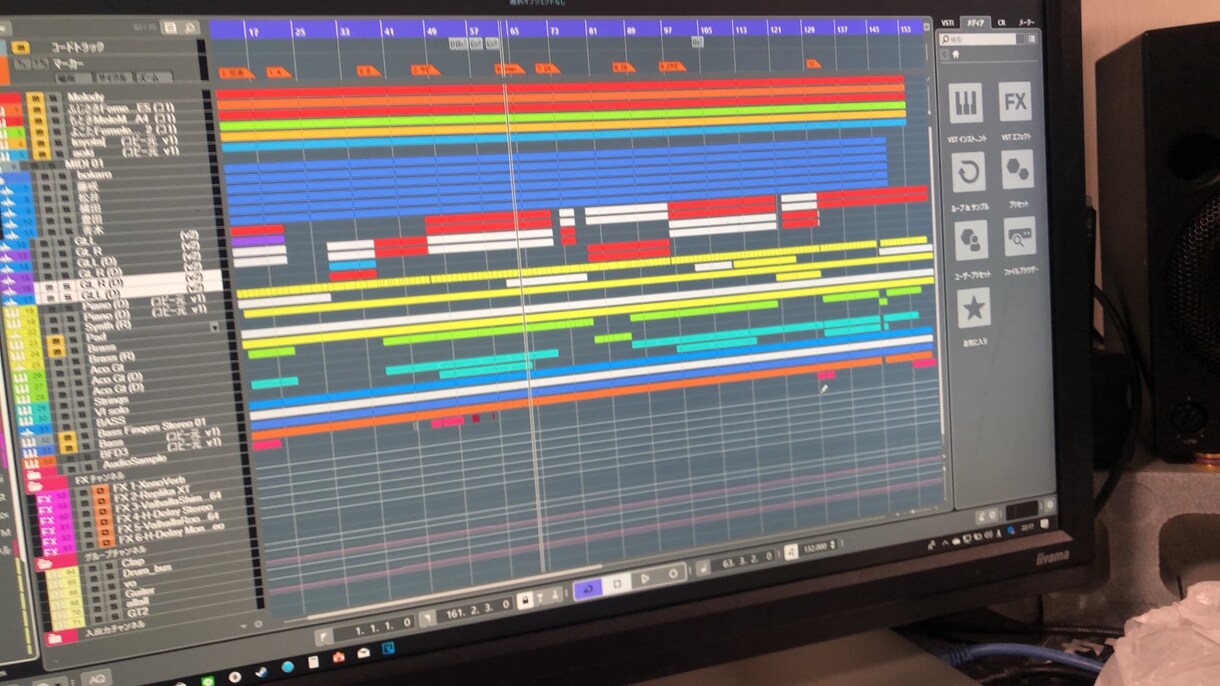
Task: Open the File Browser tile
Action: point(1020,237)
